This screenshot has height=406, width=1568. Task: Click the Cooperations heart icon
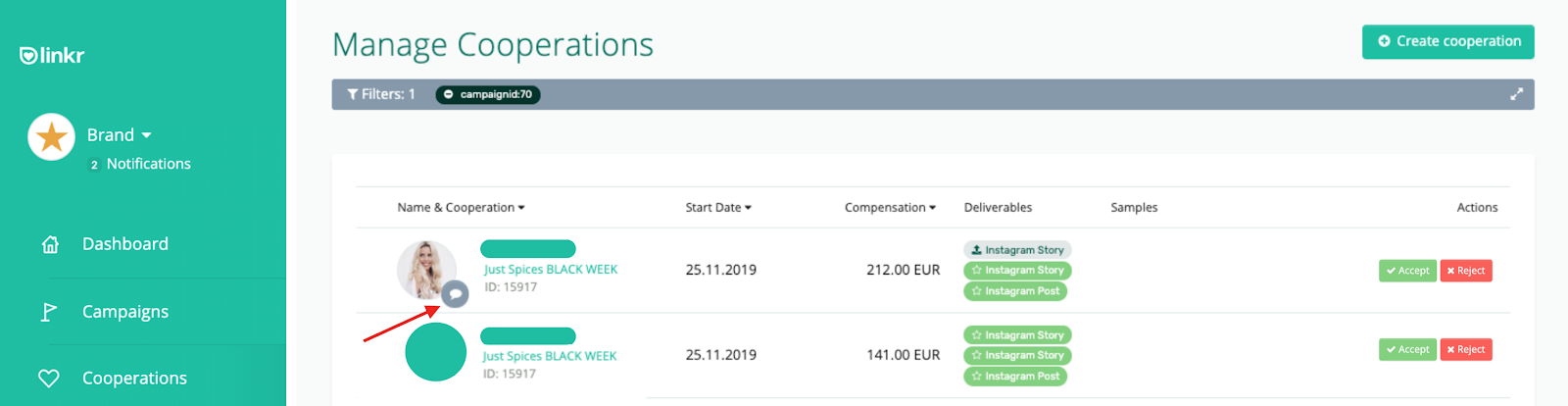[x=49, y=379]
